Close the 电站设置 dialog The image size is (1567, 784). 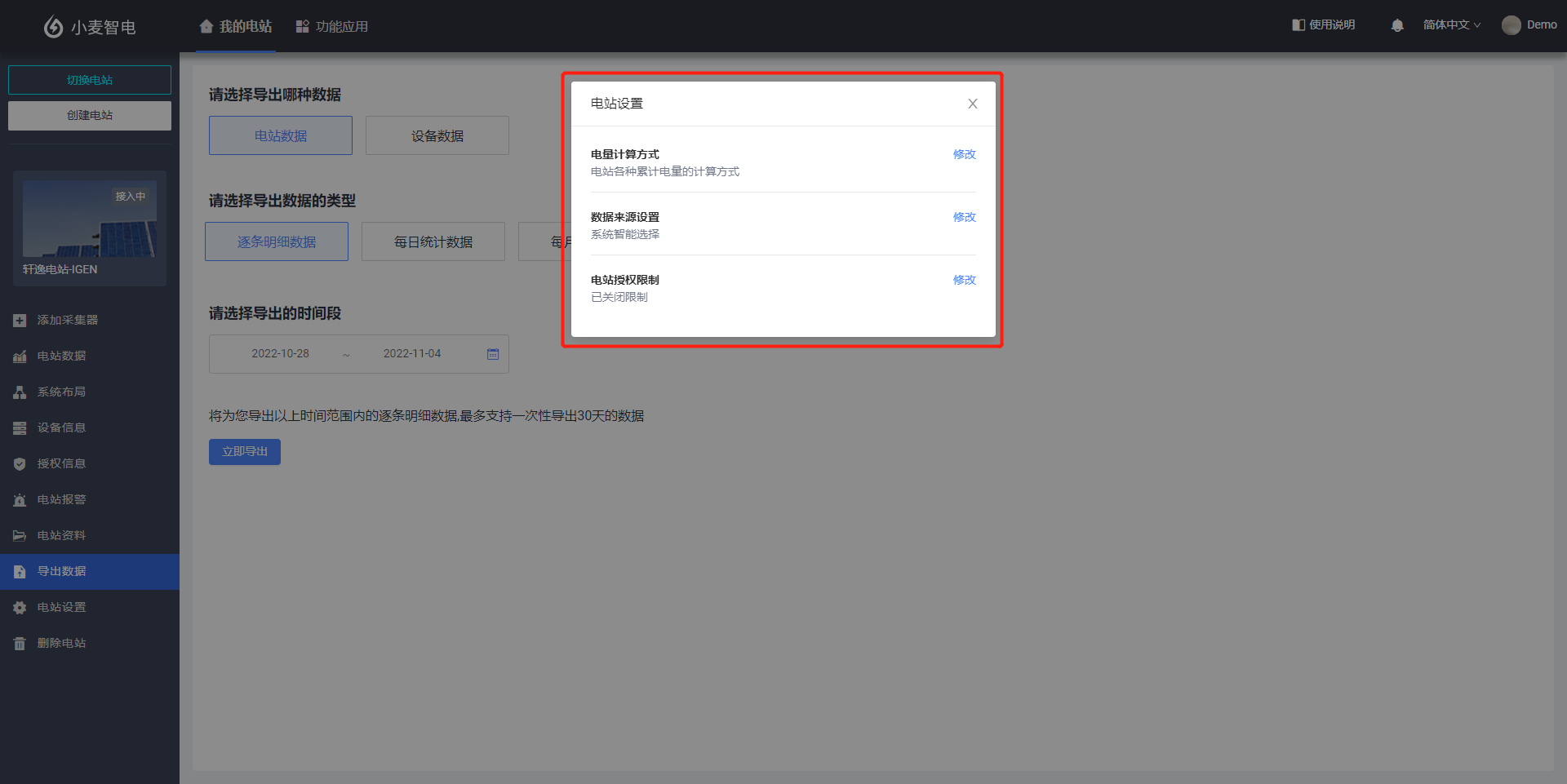tap(972, 104)
